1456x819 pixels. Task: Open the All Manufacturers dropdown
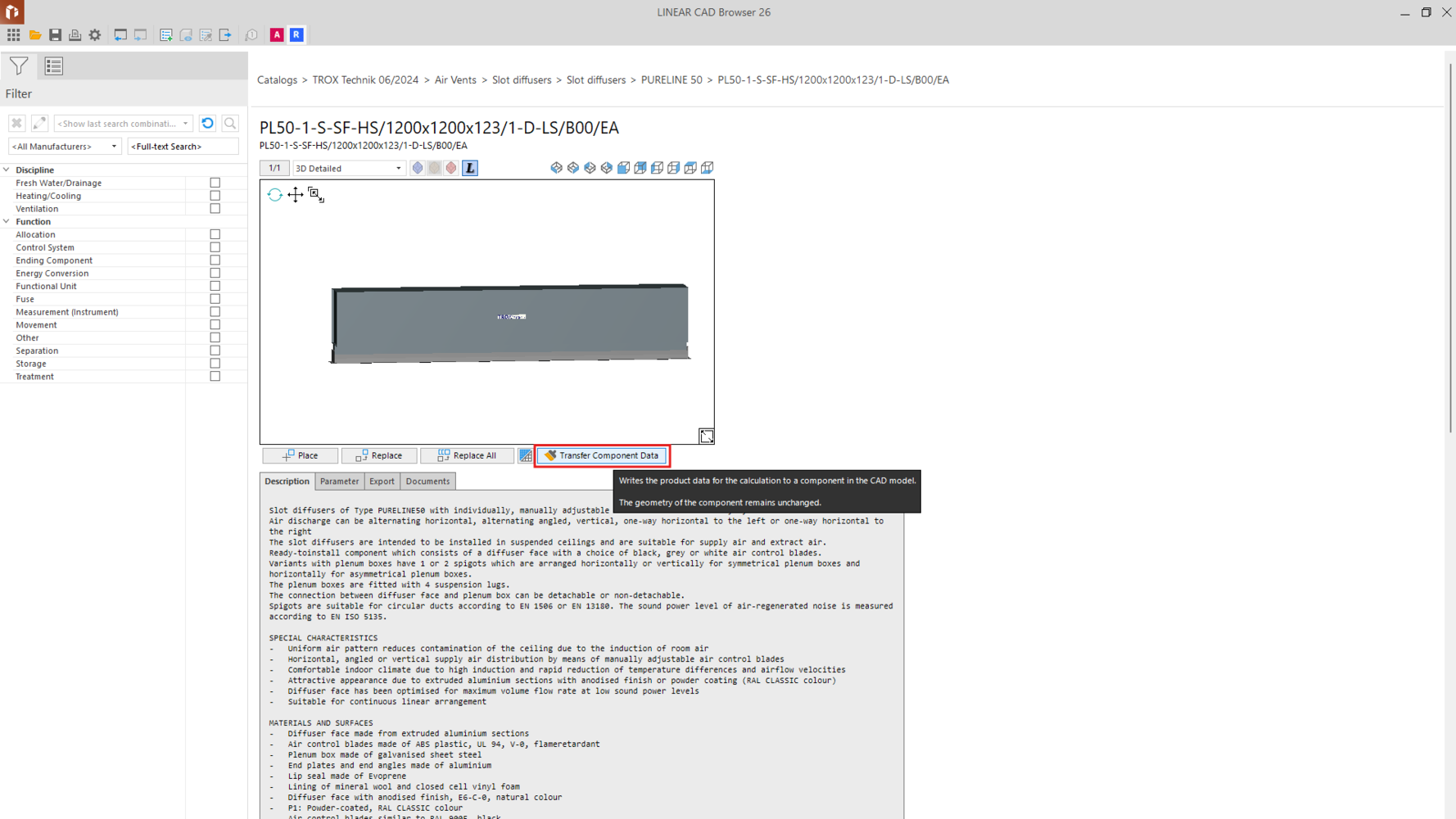click(65, 147)
